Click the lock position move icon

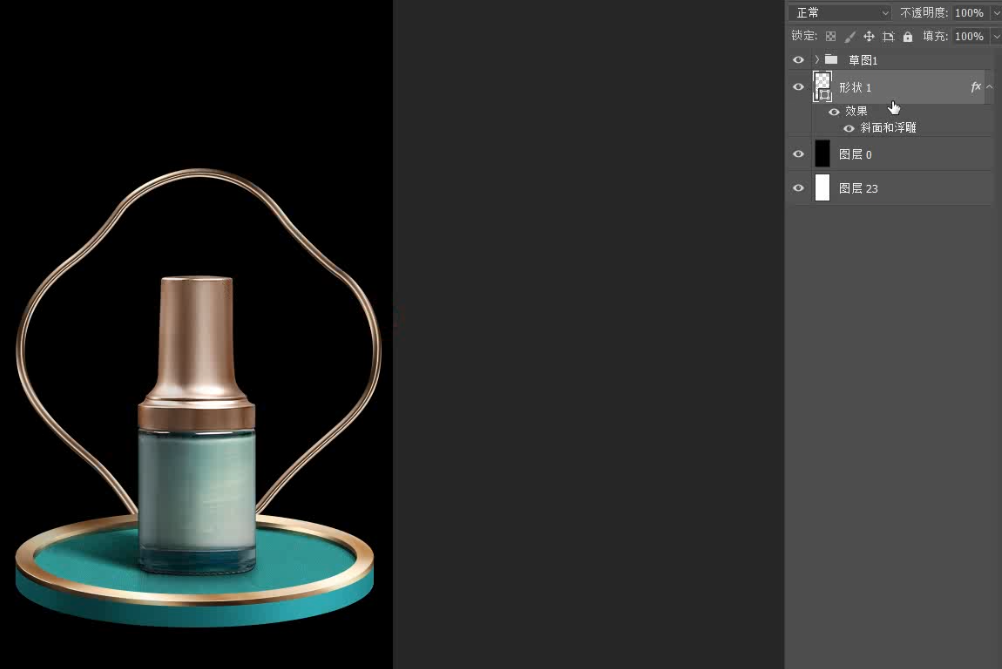coord(869,36)
